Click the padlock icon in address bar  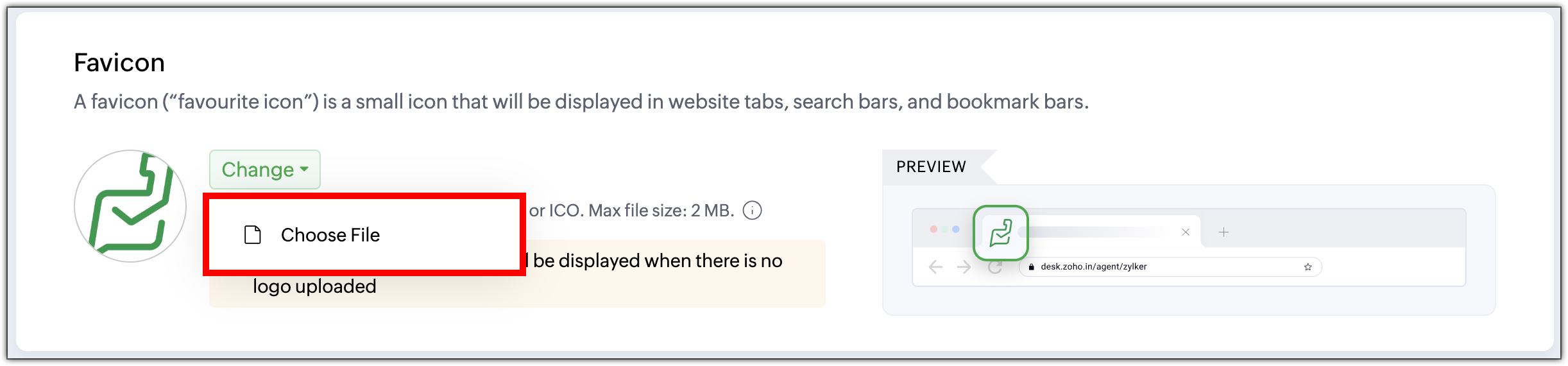coord(1032,267)
